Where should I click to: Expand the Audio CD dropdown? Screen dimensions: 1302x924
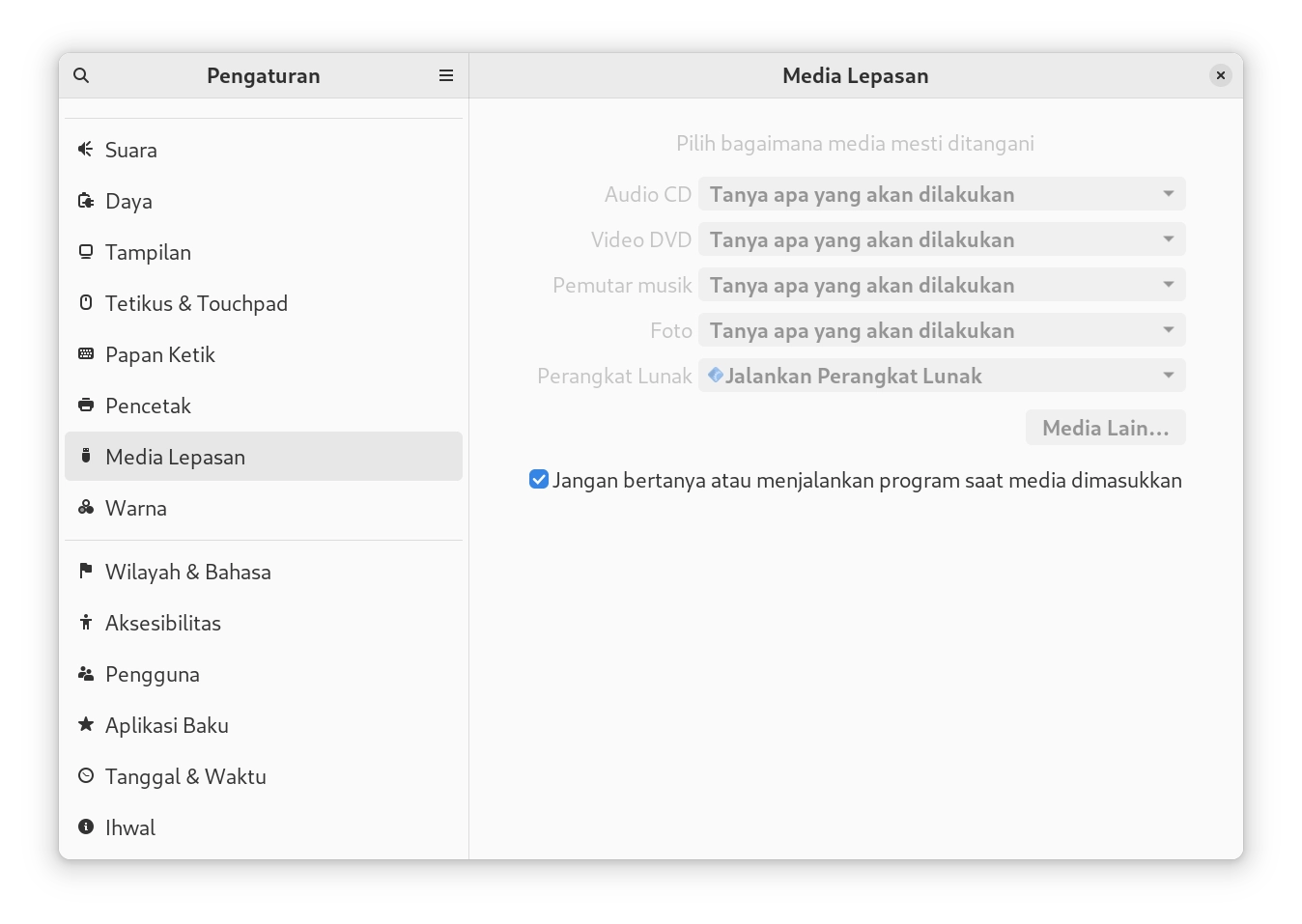942,194
